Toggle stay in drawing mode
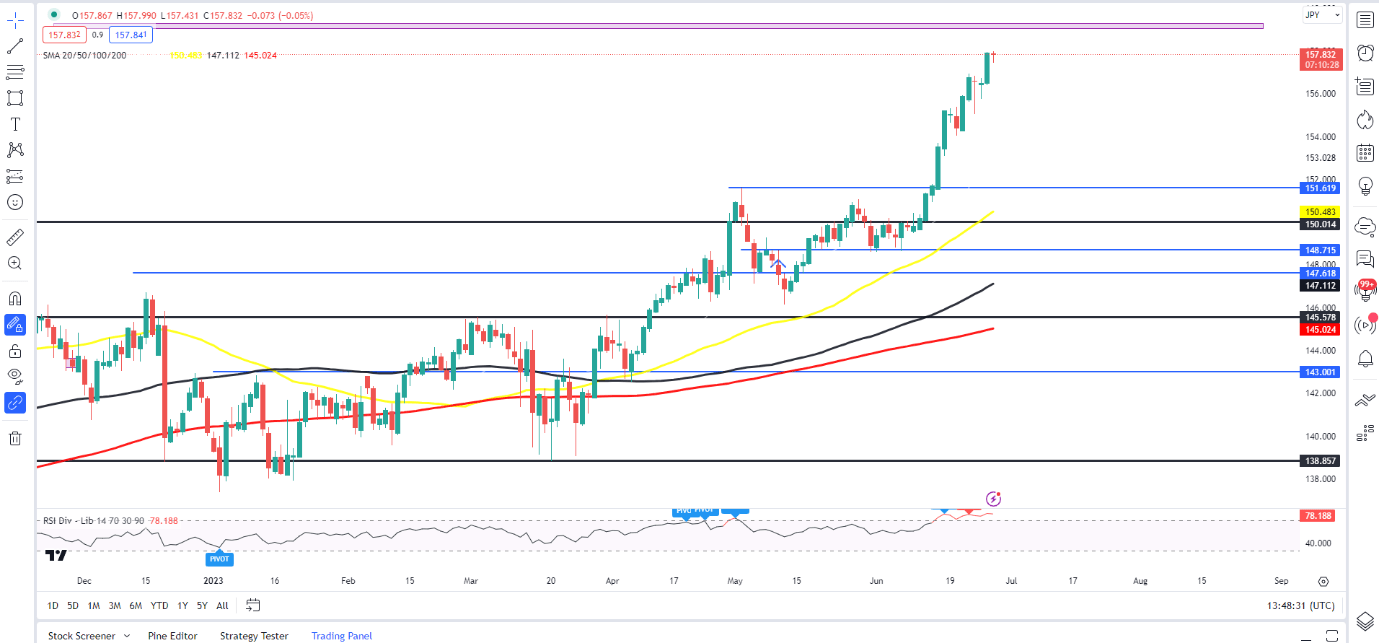This screenshot has width=1379, height=643. pos(15,324)
